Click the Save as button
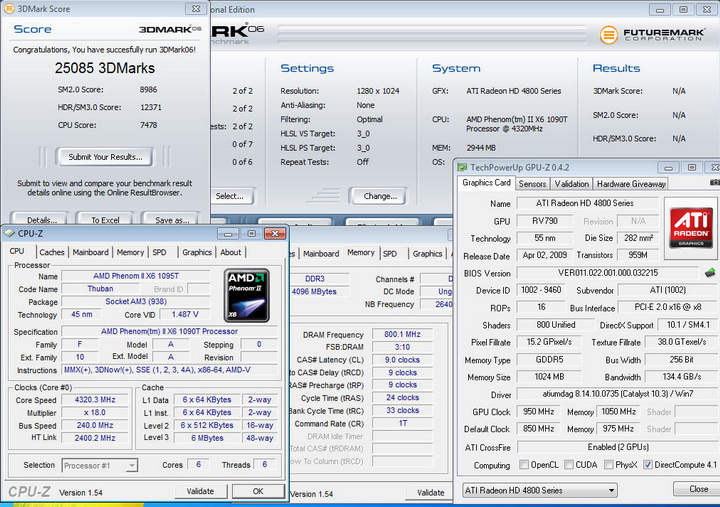Image resolution: width=720 pixels, height=507 pixels. pyautogui.click(x=172, y=219)
